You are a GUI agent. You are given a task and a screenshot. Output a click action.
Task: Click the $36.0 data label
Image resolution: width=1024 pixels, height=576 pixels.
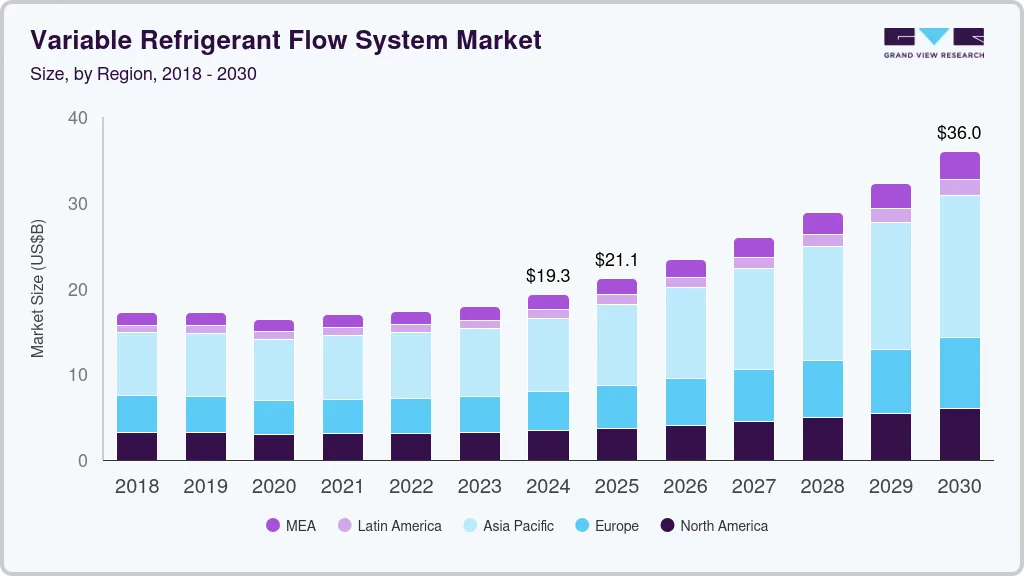[x=959, y=133]
